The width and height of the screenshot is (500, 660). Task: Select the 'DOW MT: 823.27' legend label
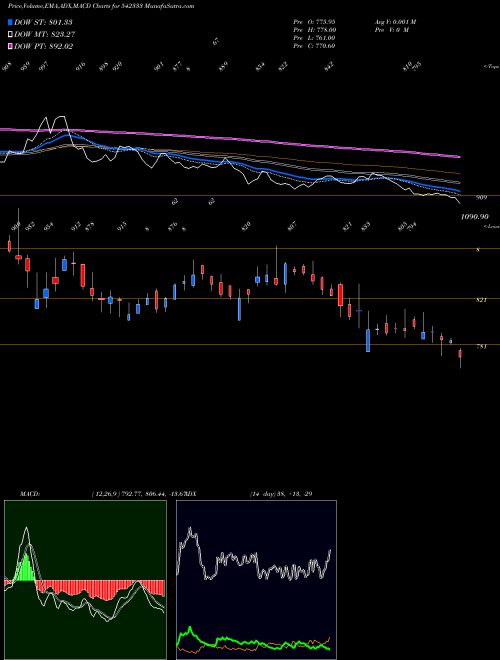tap(45, 34)
